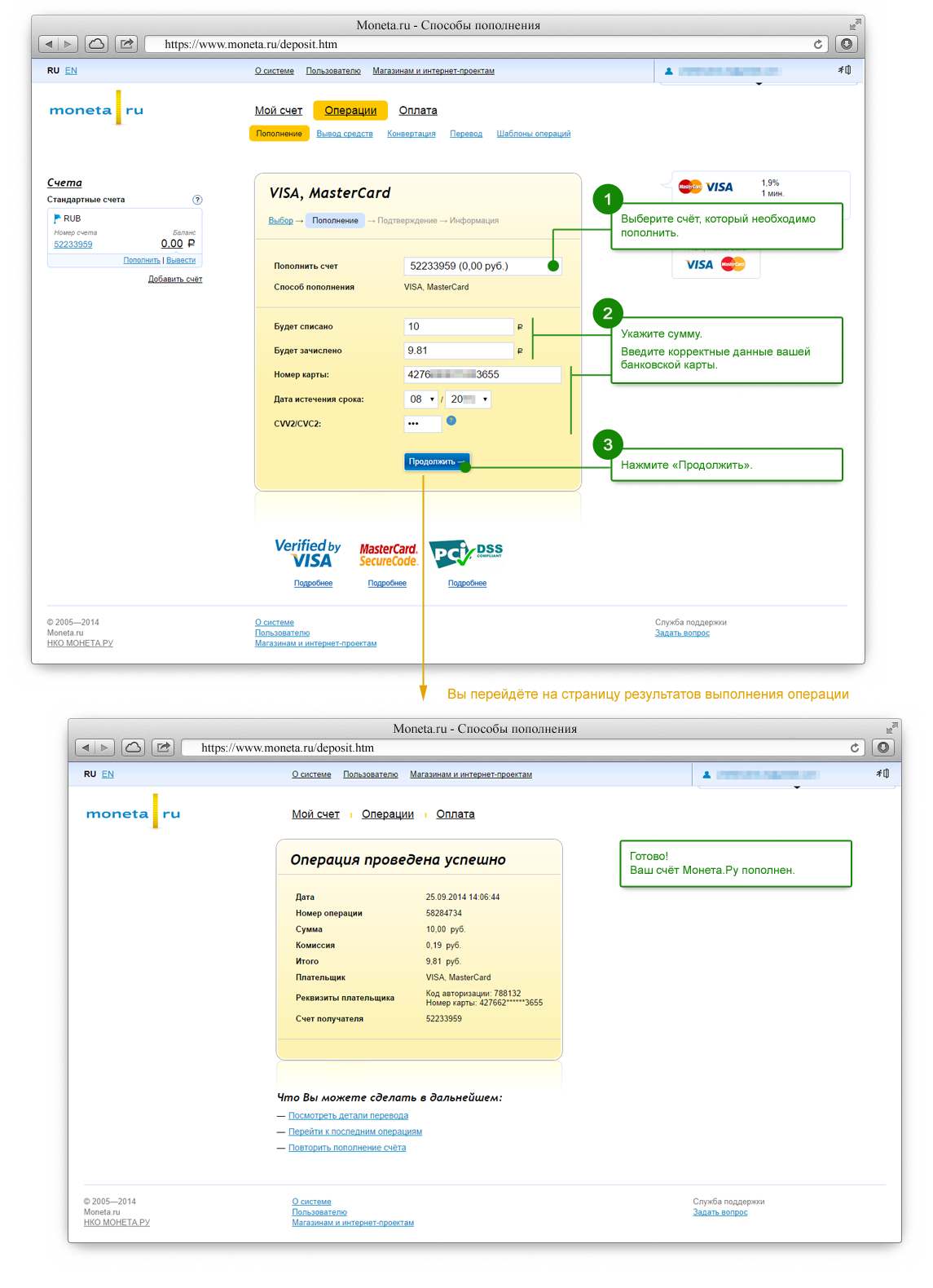Click the Будет списано amount field
The width and height of the screenshot is (933, 1288).
[459, 327]
